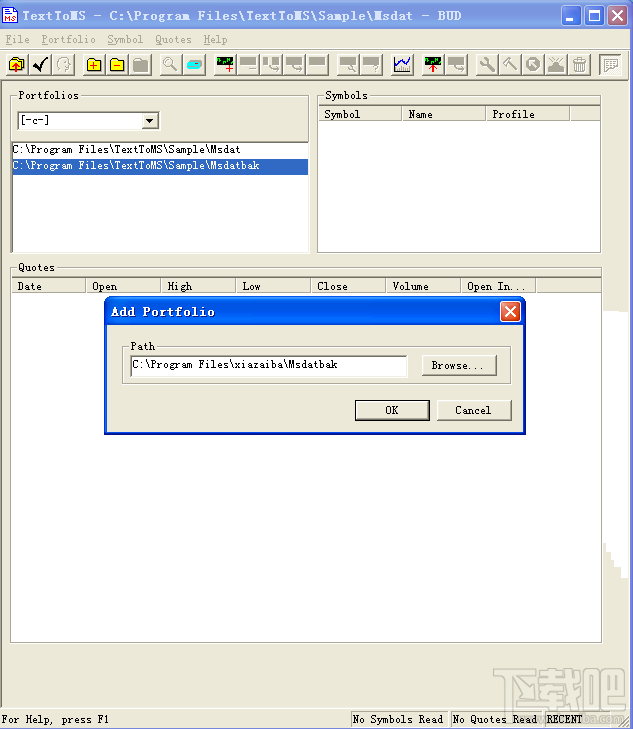Click the greyed ticker icon with question mark
The image size is (633, 729).
click(x=371, y=65)
